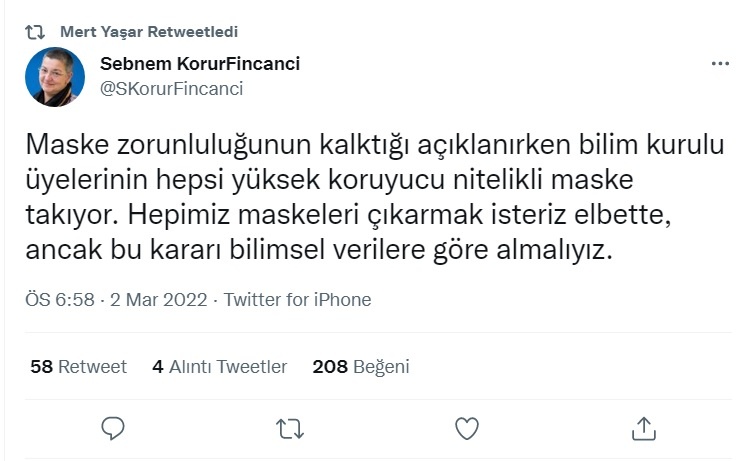Viewport: 751px width, 461px height.
Task: Click the small retweet icon beside Mert Yaşar
Action: pyautogui.click(x=35, y=31)
